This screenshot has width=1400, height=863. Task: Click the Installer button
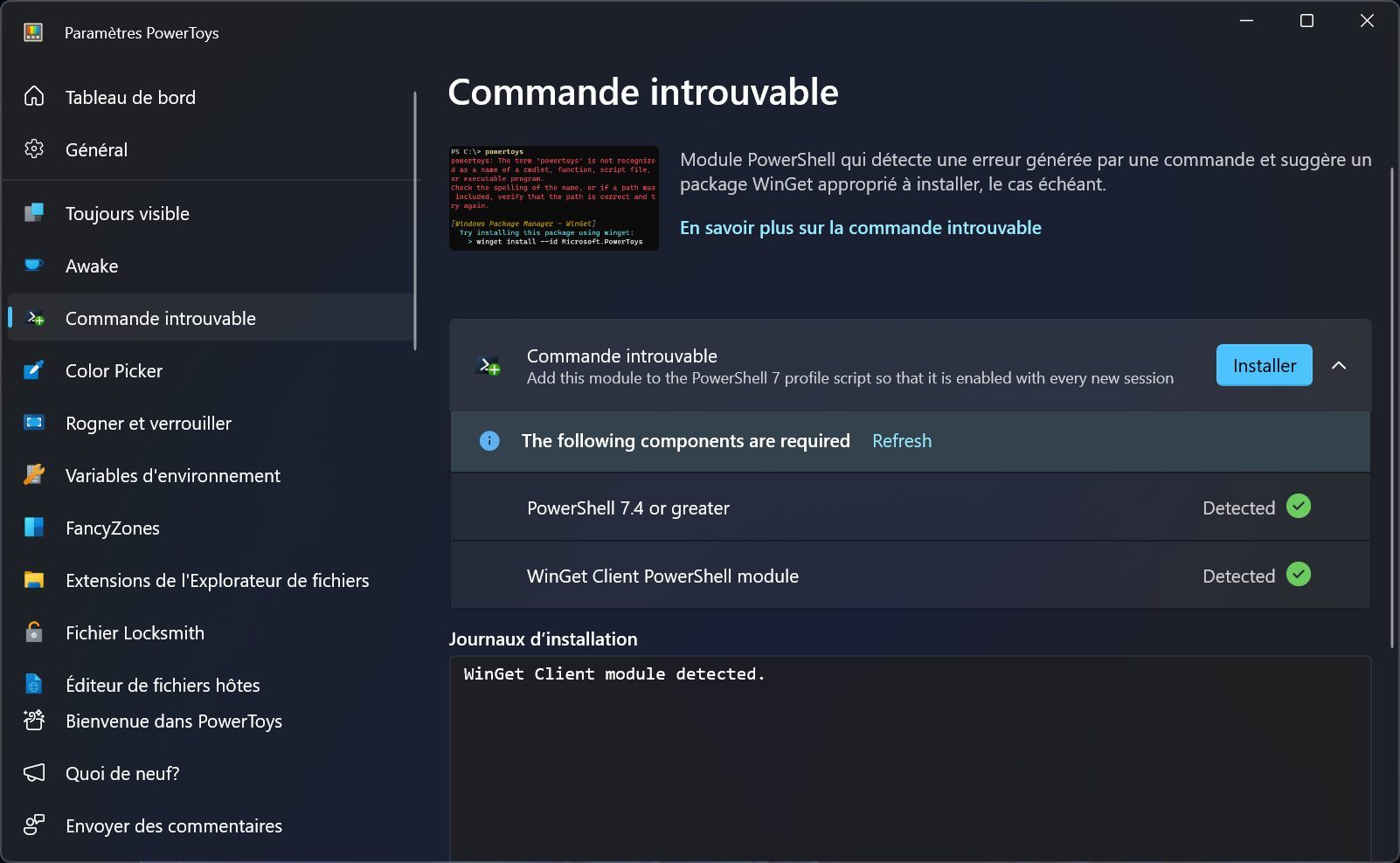1265,366
